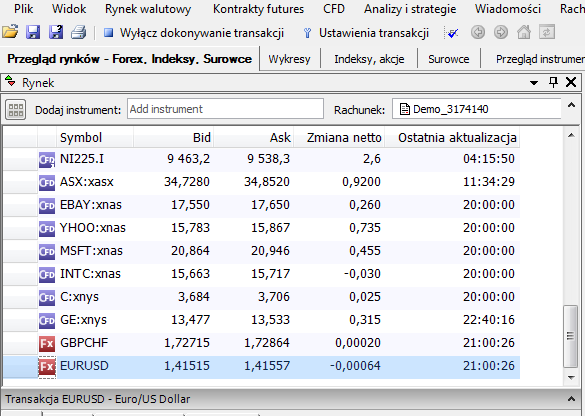This screenshot has width=585, height=416.
Task: Select the GBPCHF symbol
Action: pos(84,343)
